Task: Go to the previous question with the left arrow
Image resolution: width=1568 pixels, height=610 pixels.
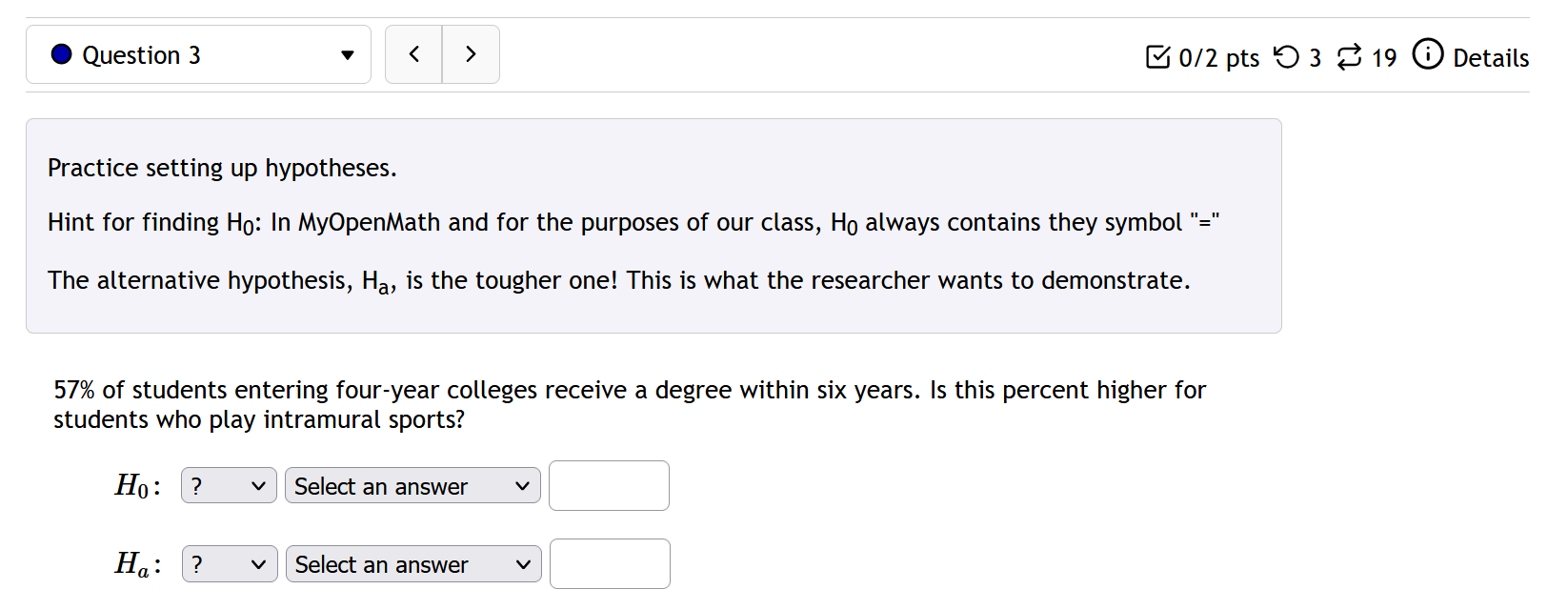Action: click(x=413, y=54)
